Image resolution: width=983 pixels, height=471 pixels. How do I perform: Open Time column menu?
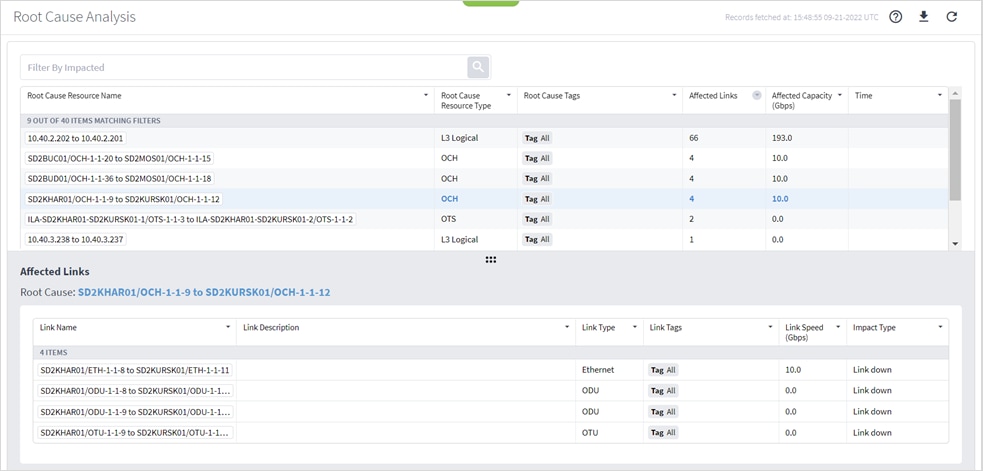(x=940, y=95)
